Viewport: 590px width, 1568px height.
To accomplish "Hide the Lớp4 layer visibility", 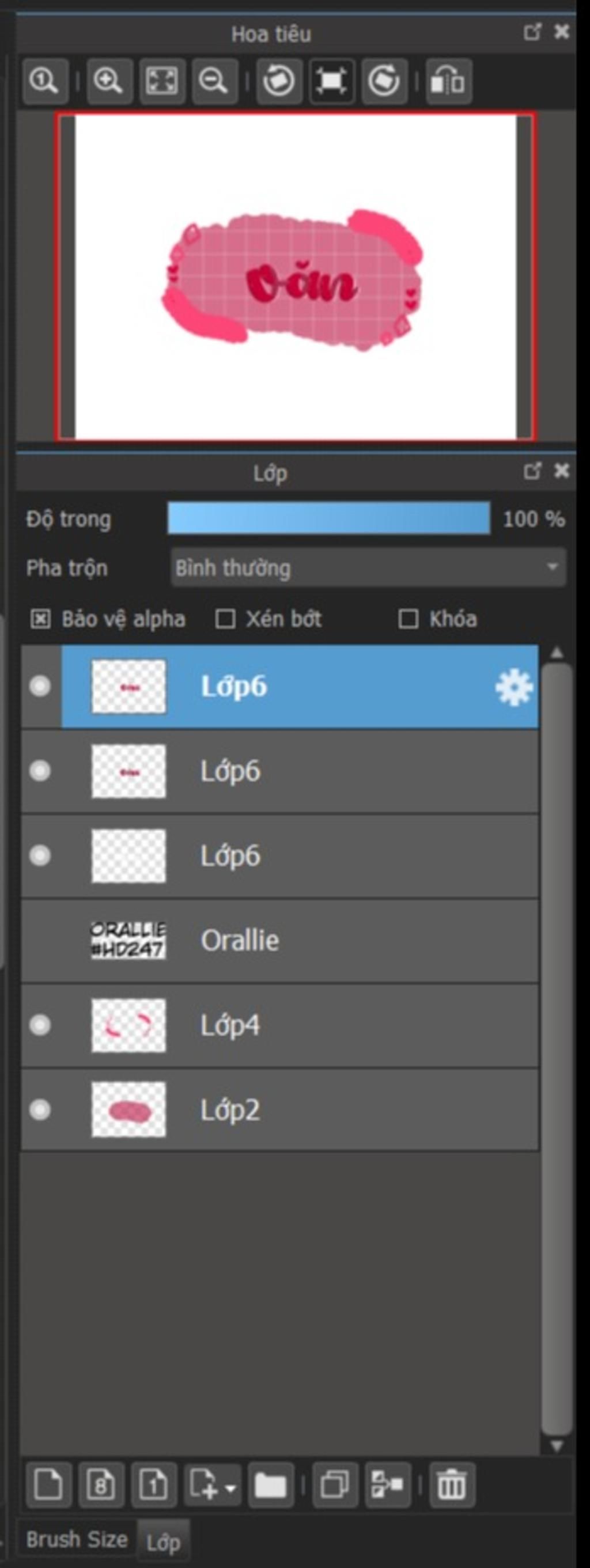I will (40, 1025).
